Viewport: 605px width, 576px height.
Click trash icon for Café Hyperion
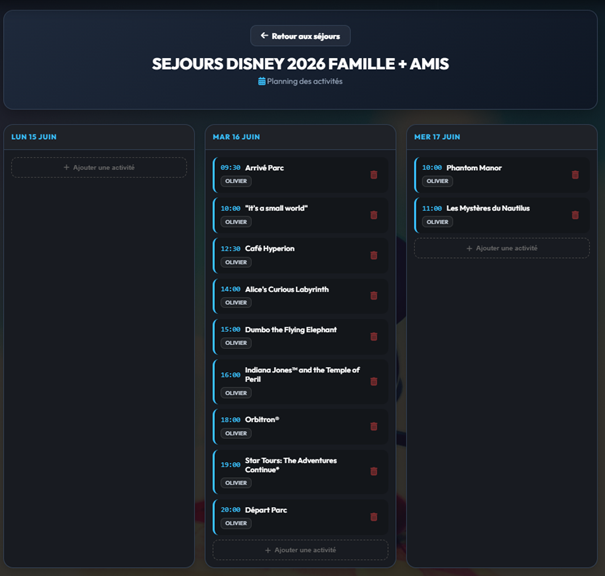[x=374, y=255]
